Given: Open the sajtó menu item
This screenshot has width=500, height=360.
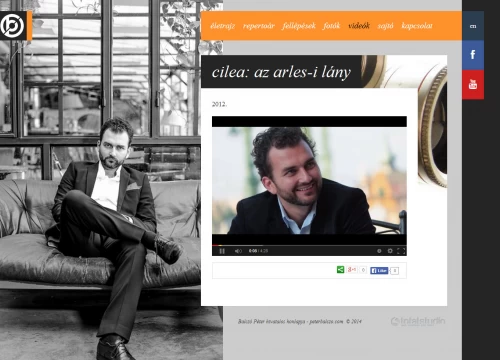Looking at the screenshot, I should coord(385,26).
